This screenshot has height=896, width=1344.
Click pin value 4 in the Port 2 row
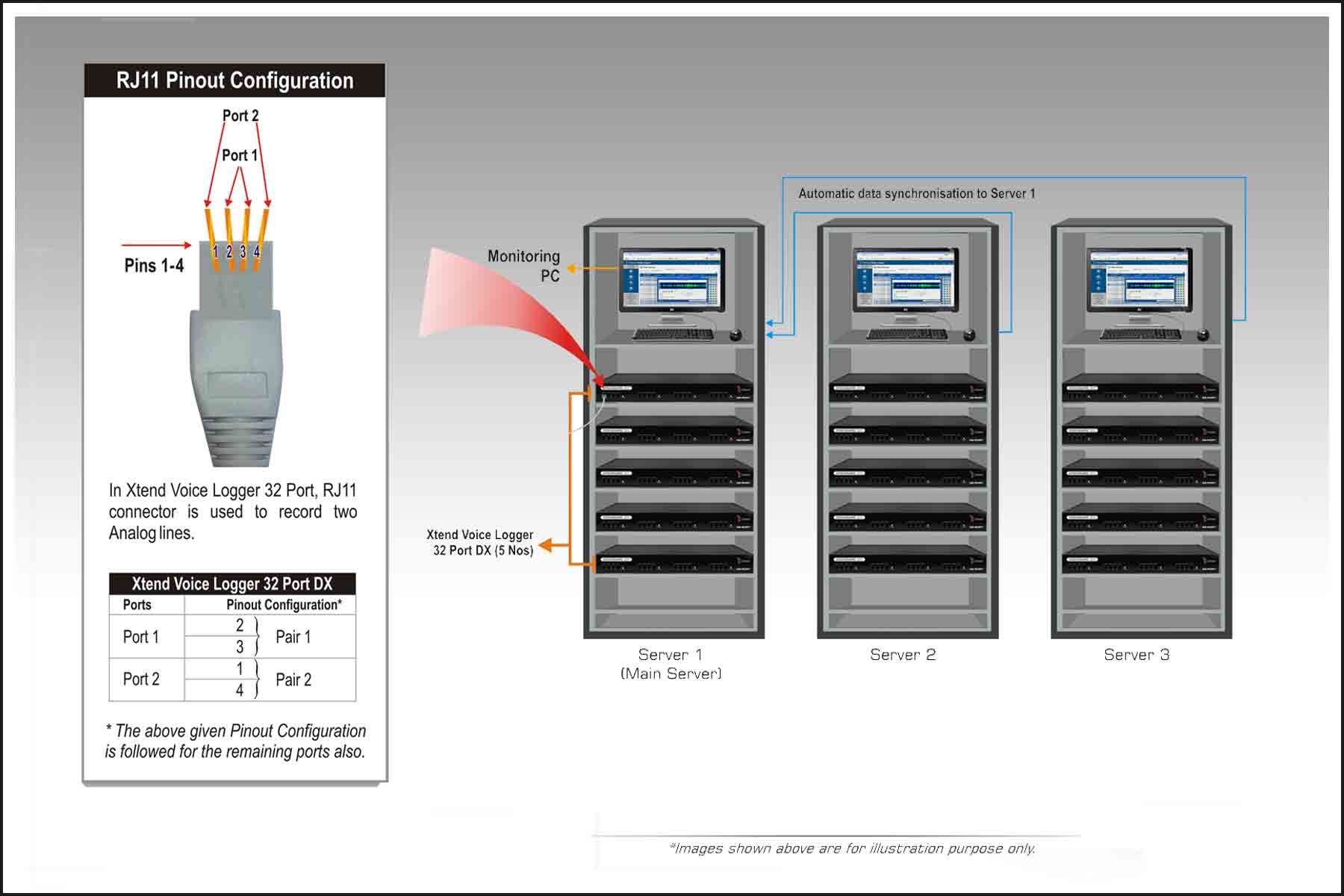(240, 690)
